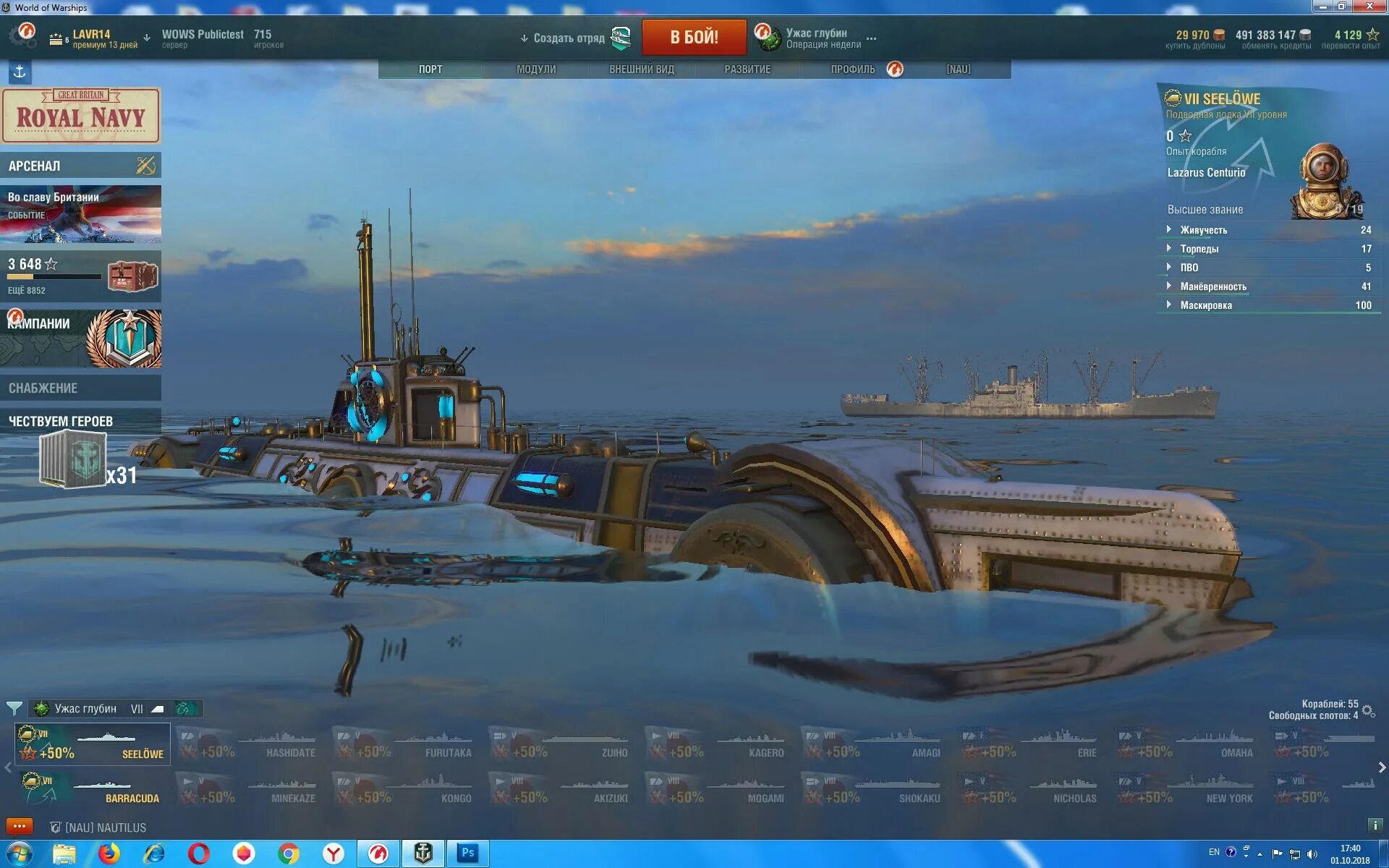
Task: Click the Ужас глубин operation icon
Action: (768, 37)
